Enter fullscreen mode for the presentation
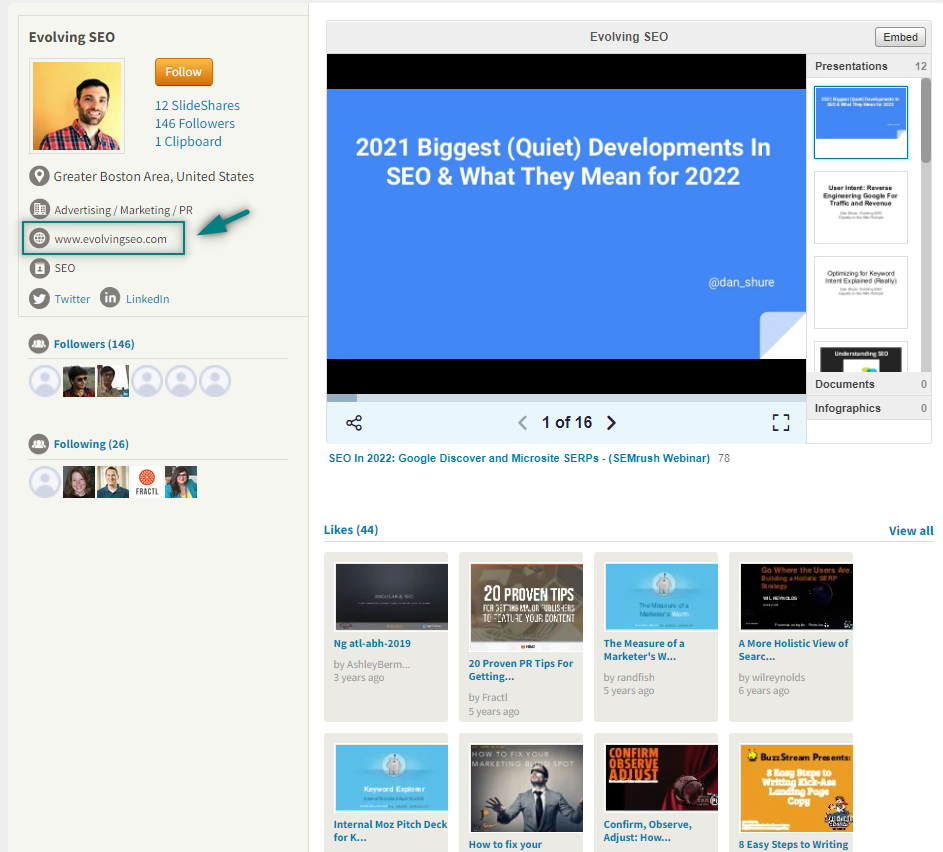This screenshot has height=852, width=943. tap(781, 423)
